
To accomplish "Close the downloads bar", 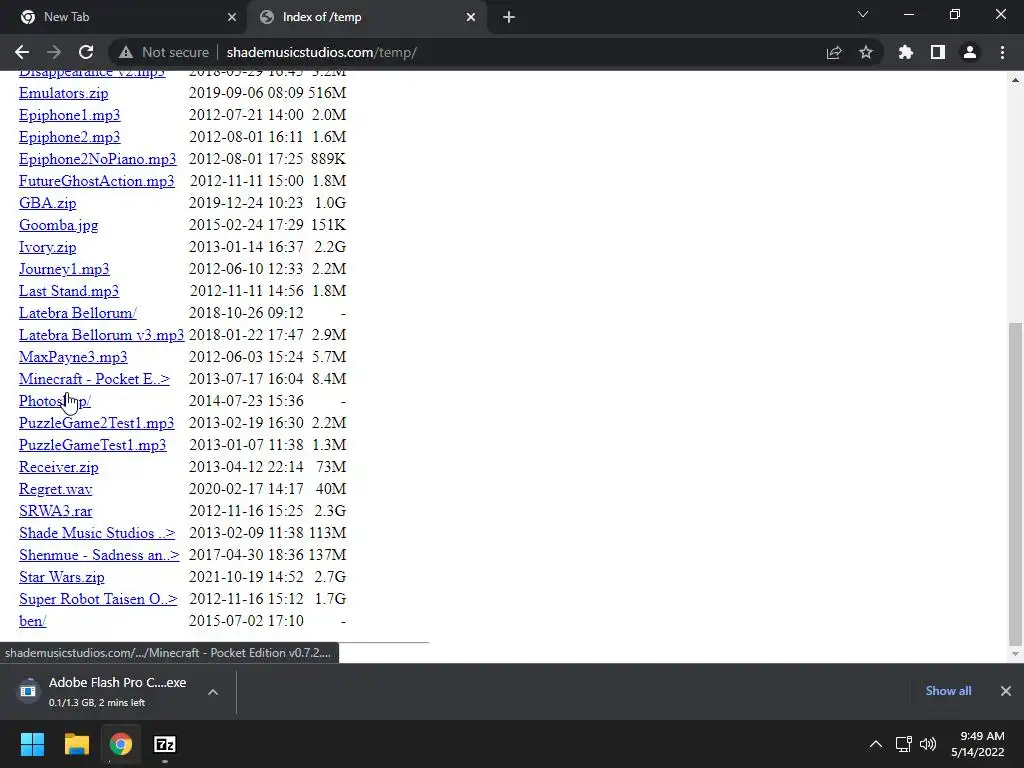I will point(1006,691).
